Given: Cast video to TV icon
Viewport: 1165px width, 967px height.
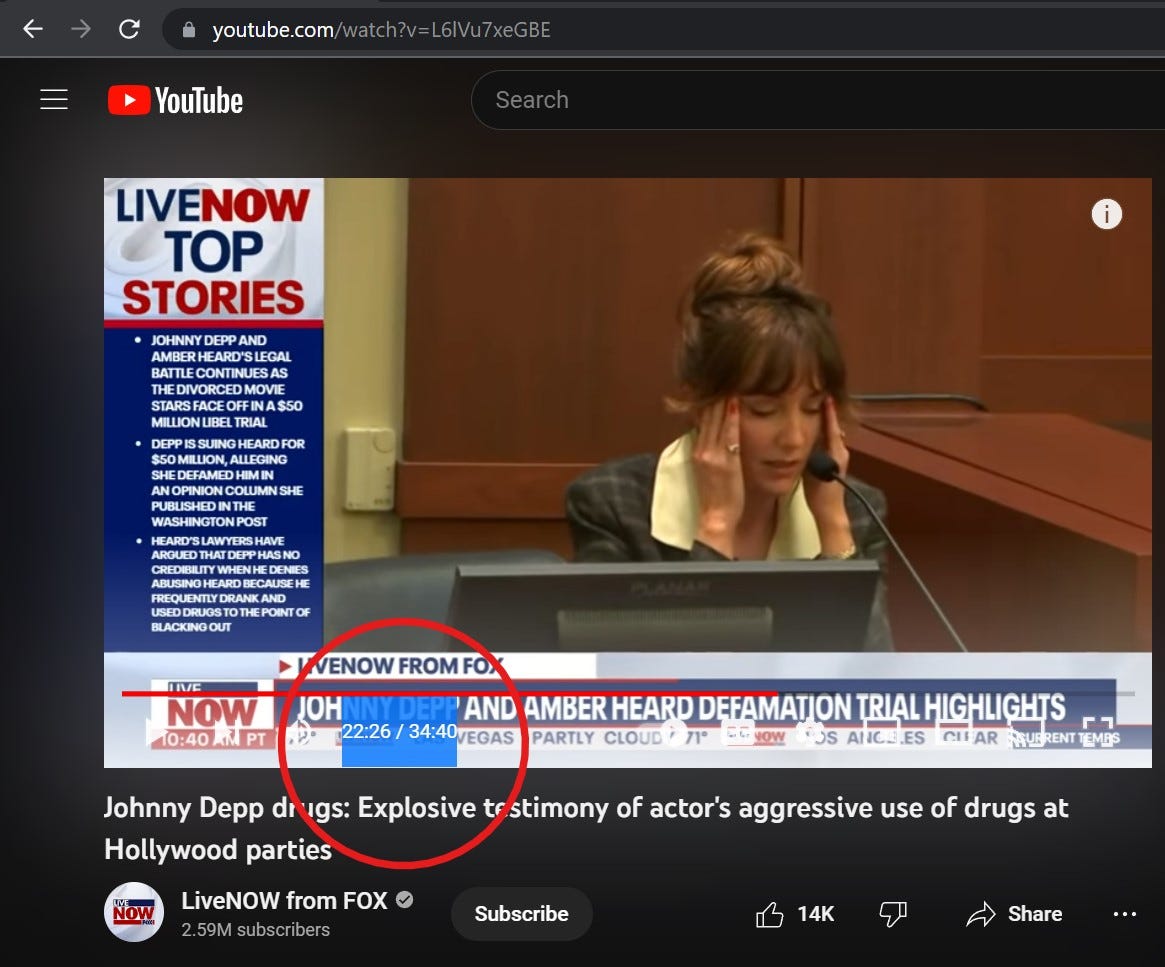Looking at the screenshot, I should (x=1025, y=732).
